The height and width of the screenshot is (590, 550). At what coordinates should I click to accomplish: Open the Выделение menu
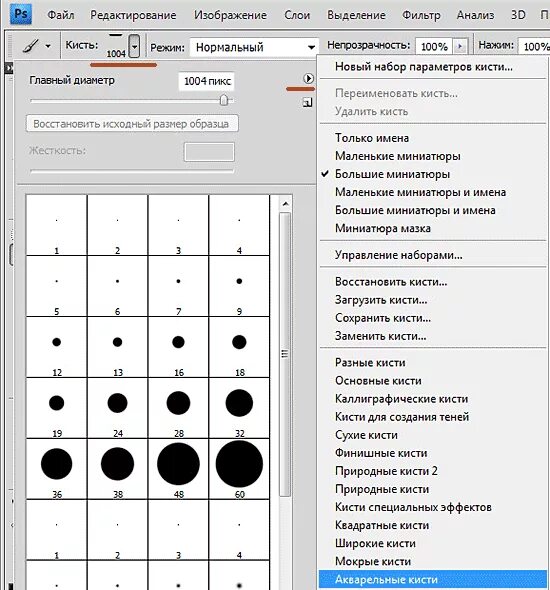[356, 15]
